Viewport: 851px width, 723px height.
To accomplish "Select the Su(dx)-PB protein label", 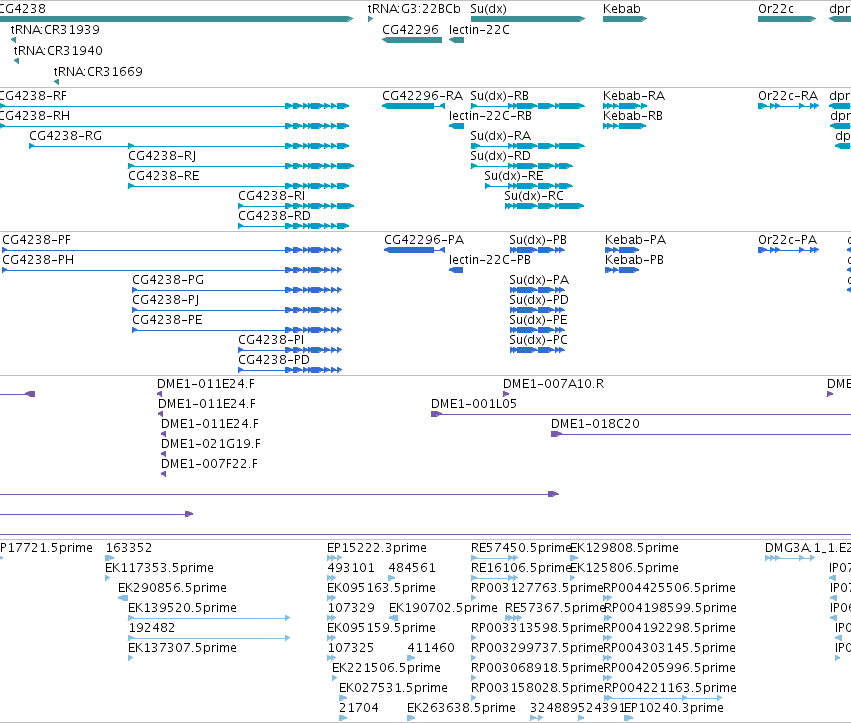I will click(x=538, y=240).
